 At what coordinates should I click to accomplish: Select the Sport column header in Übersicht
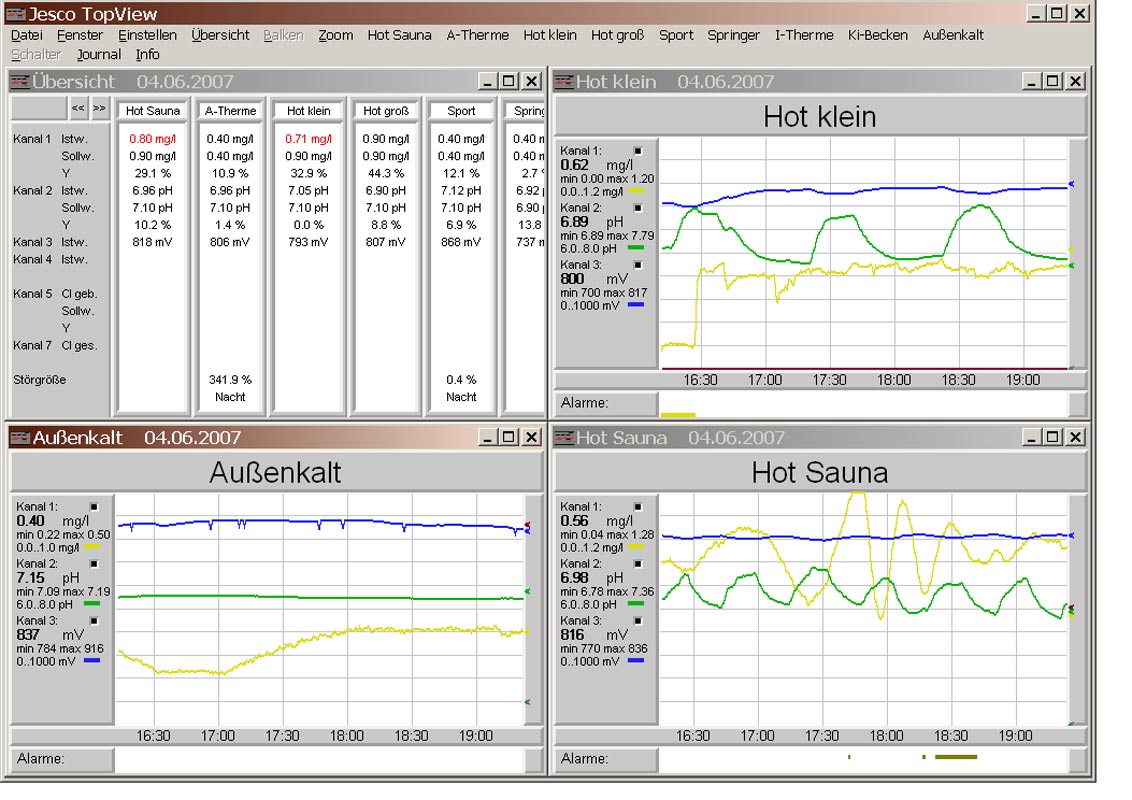coord(460,110)
